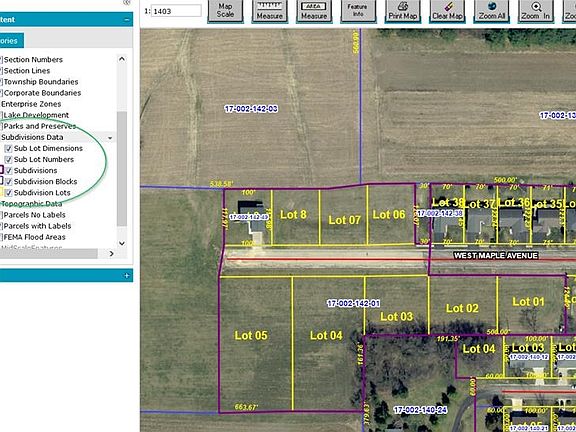Click parcel label 17-002-142-01

[x=353, y=303]
